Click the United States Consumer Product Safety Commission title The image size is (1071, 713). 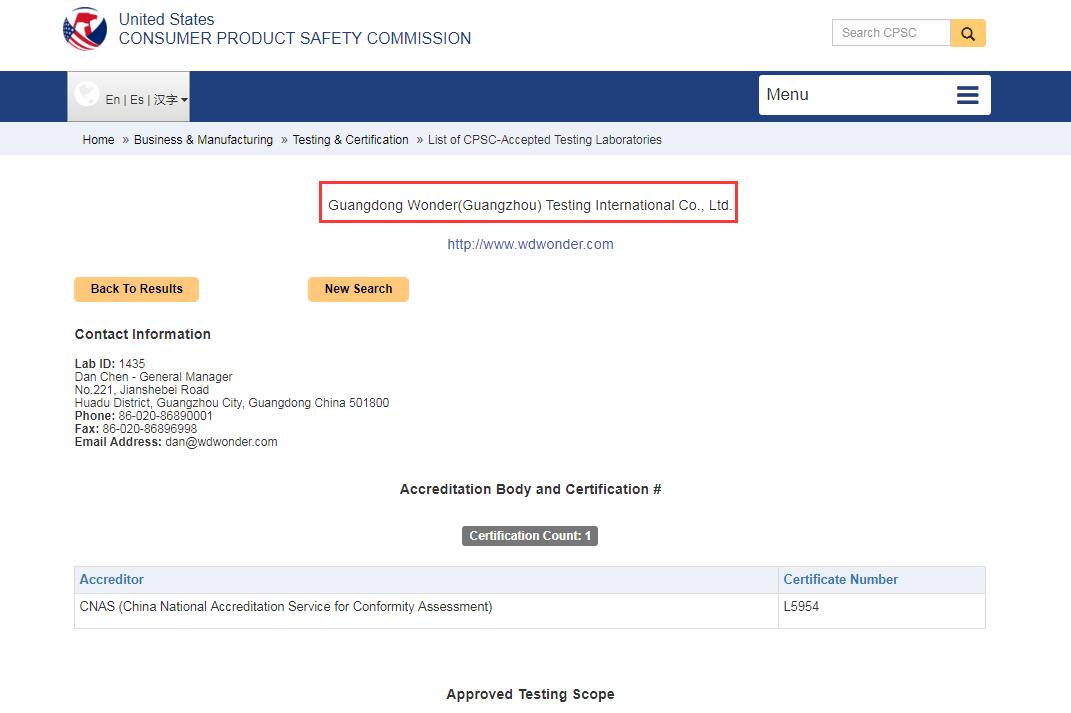click(294, 29)
